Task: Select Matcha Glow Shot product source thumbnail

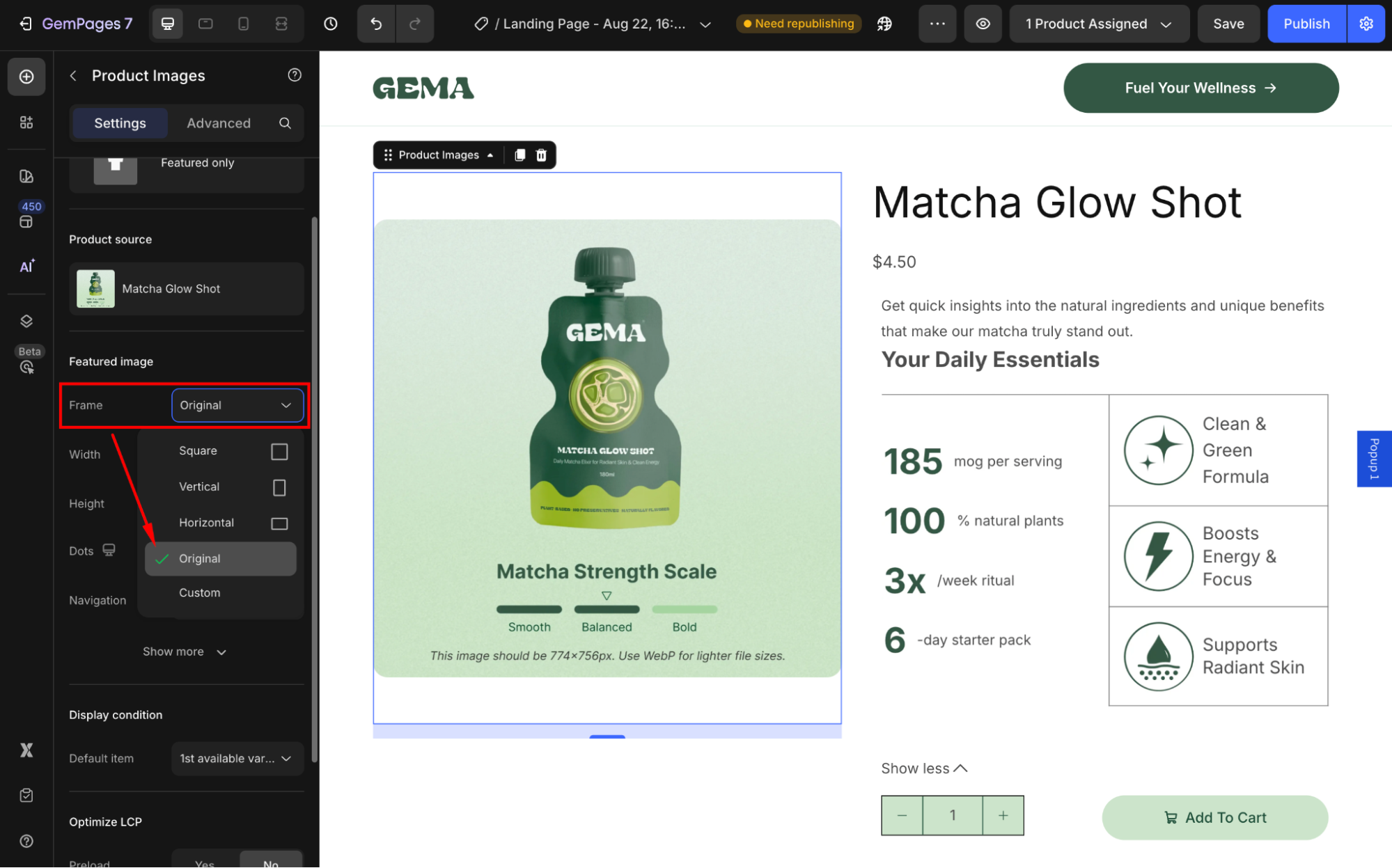Action: (x=96, y=288)
